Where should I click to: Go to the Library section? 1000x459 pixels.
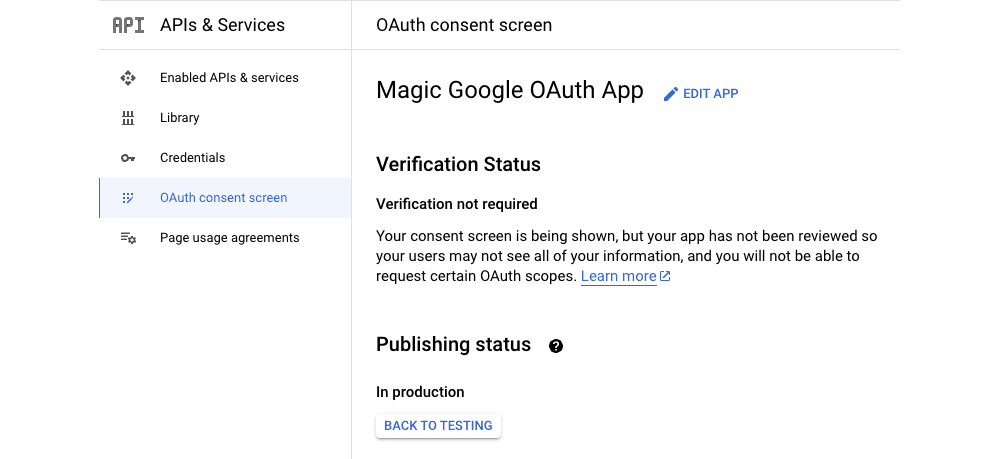(225, 118)
